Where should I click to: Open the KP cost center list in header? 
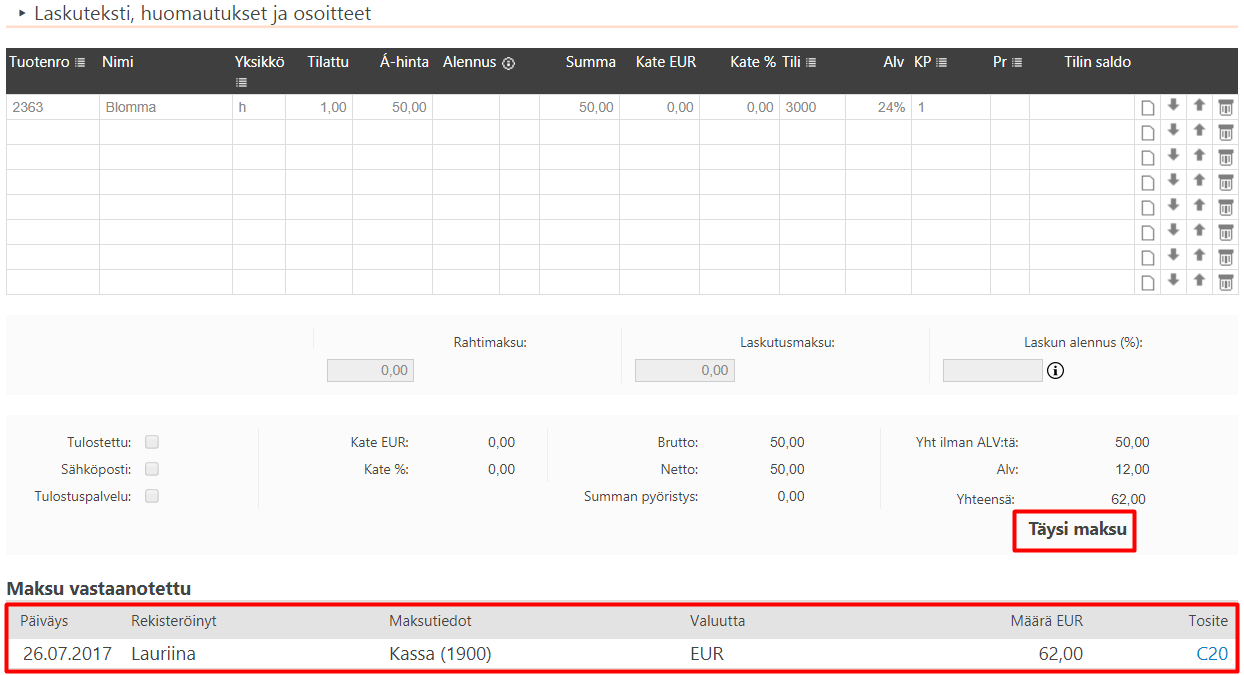(941, 63)
